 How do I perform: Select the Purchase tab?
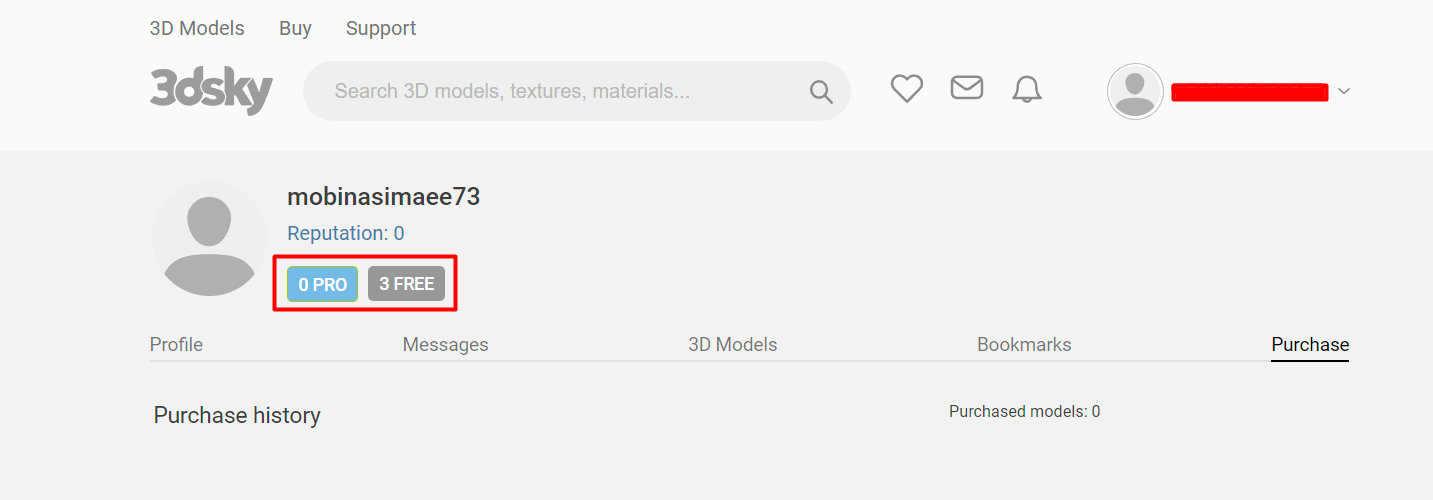click(1310, 345)
